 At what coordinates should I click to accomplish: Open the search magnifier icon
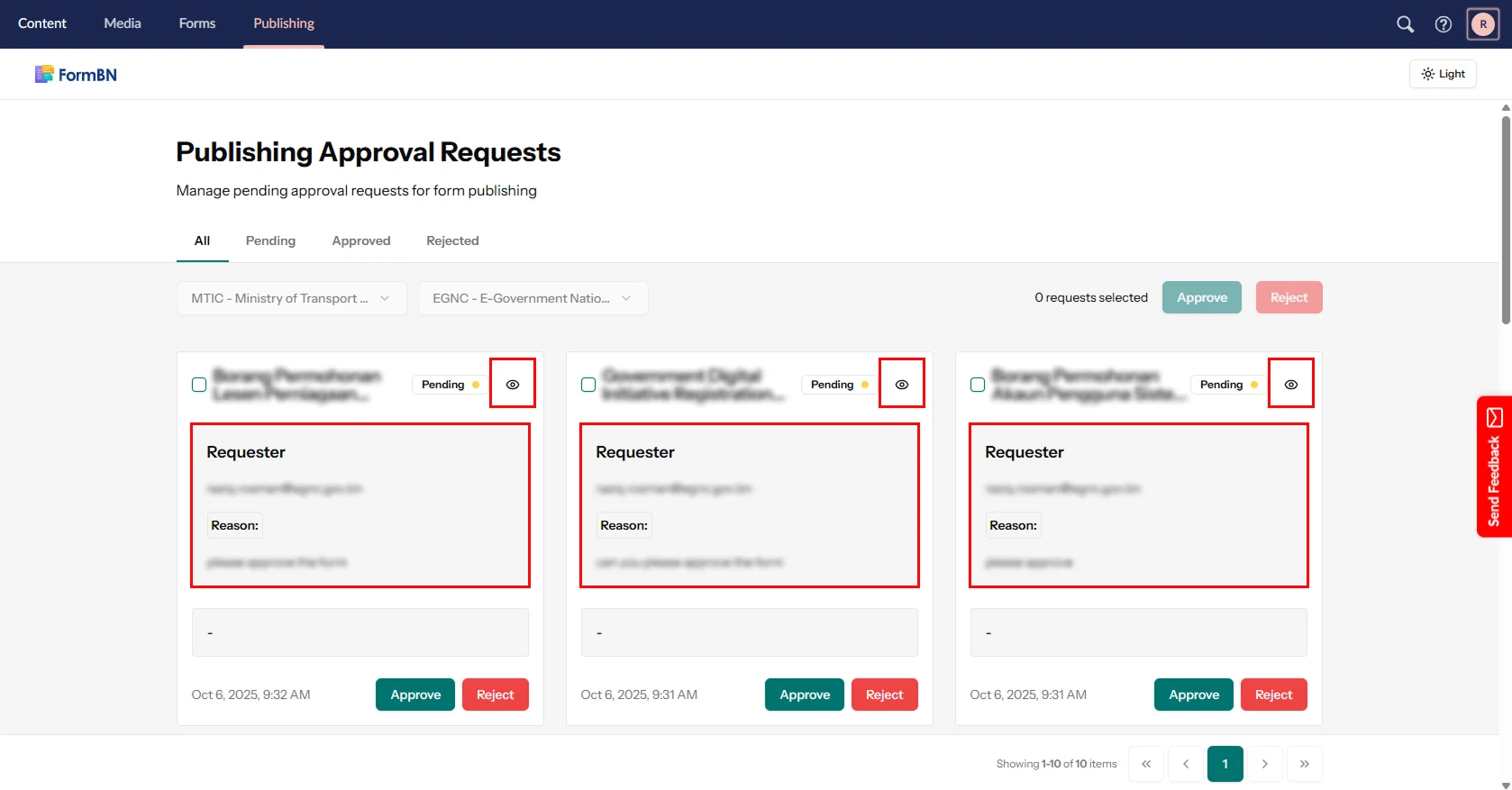coord(1405,24)
